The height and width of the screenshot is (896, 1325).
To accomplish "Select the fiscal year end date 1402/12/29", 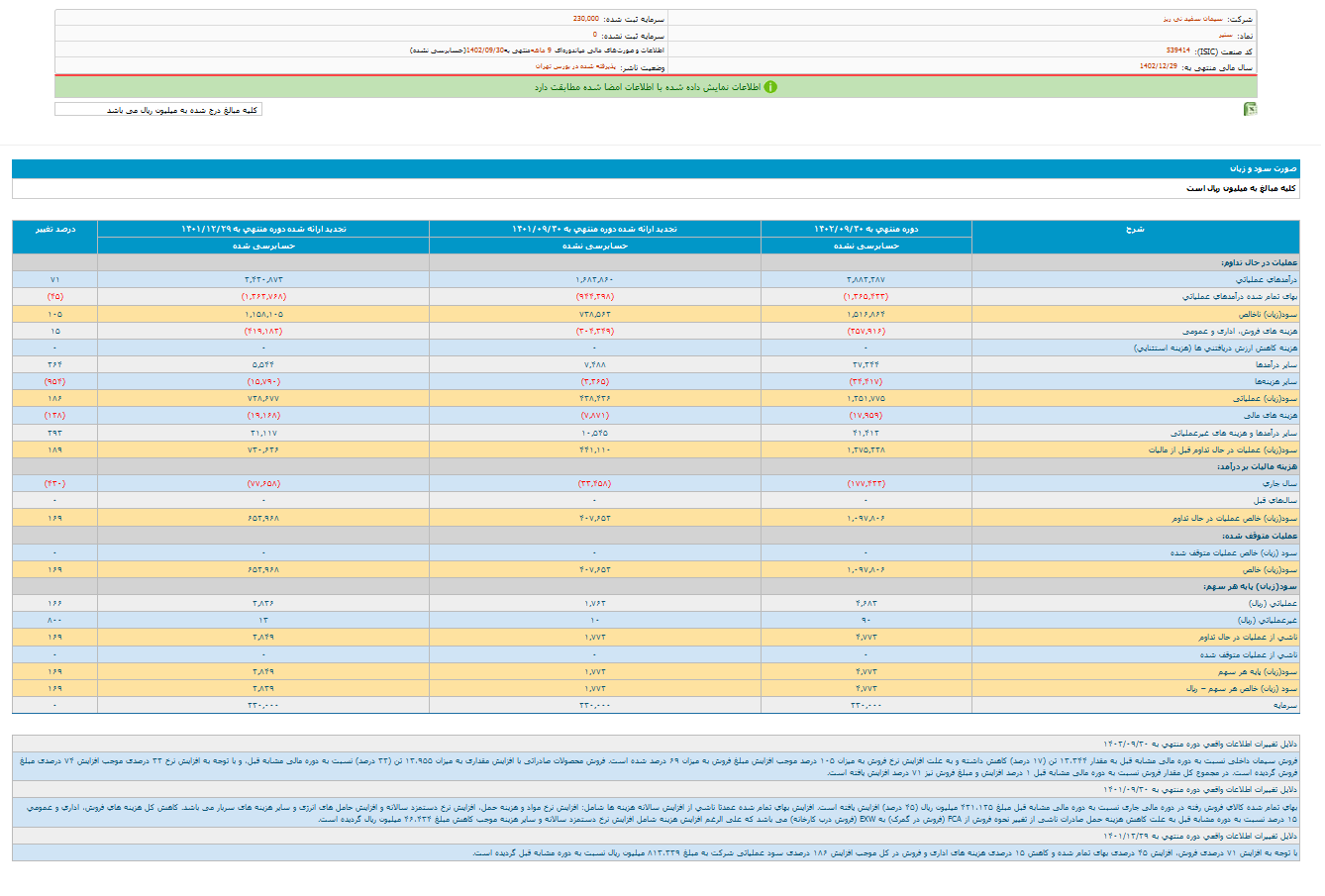I will coord(1158,66).
